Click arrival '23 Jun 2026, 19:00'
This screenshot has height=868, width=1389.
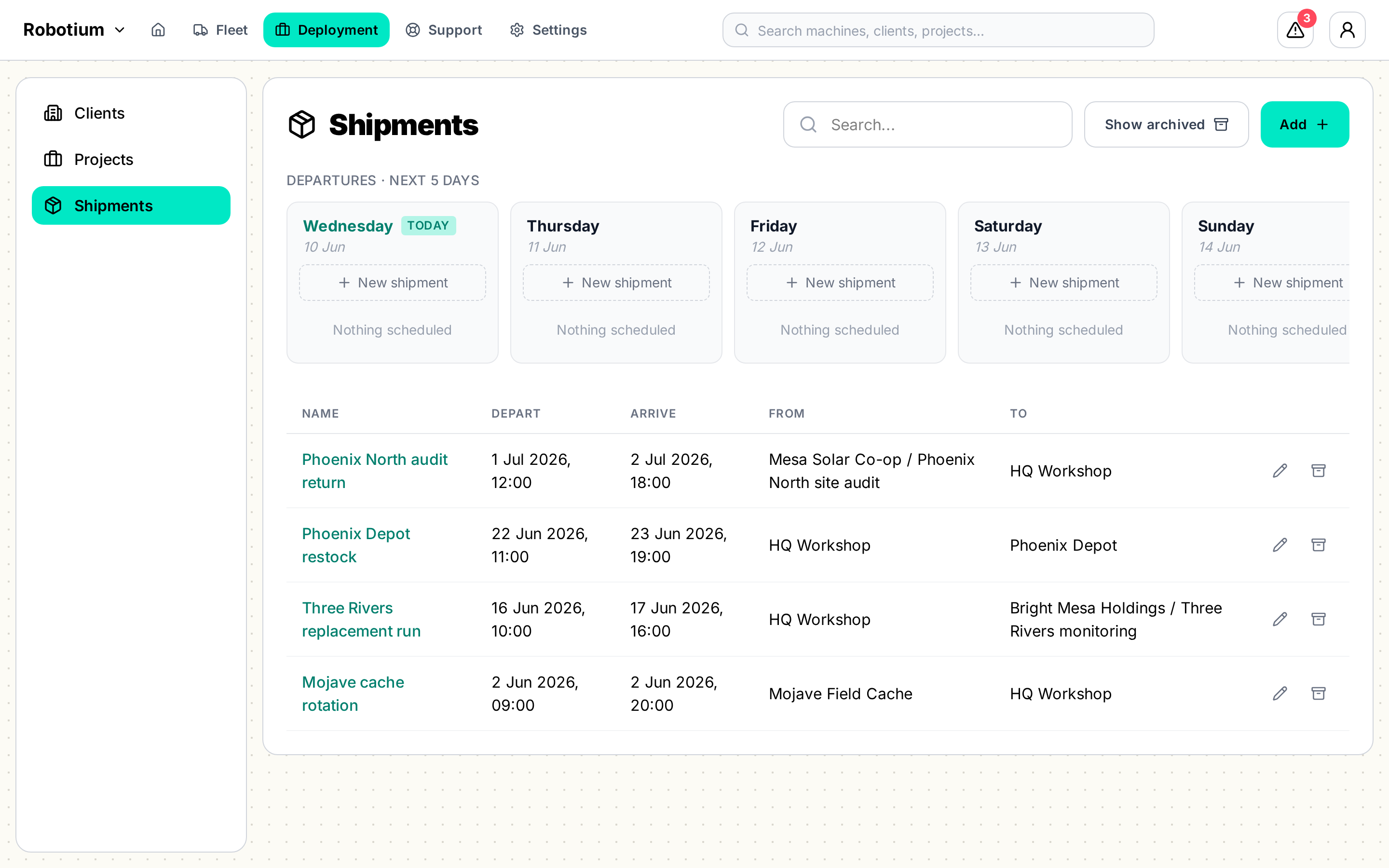pos(679,545)
